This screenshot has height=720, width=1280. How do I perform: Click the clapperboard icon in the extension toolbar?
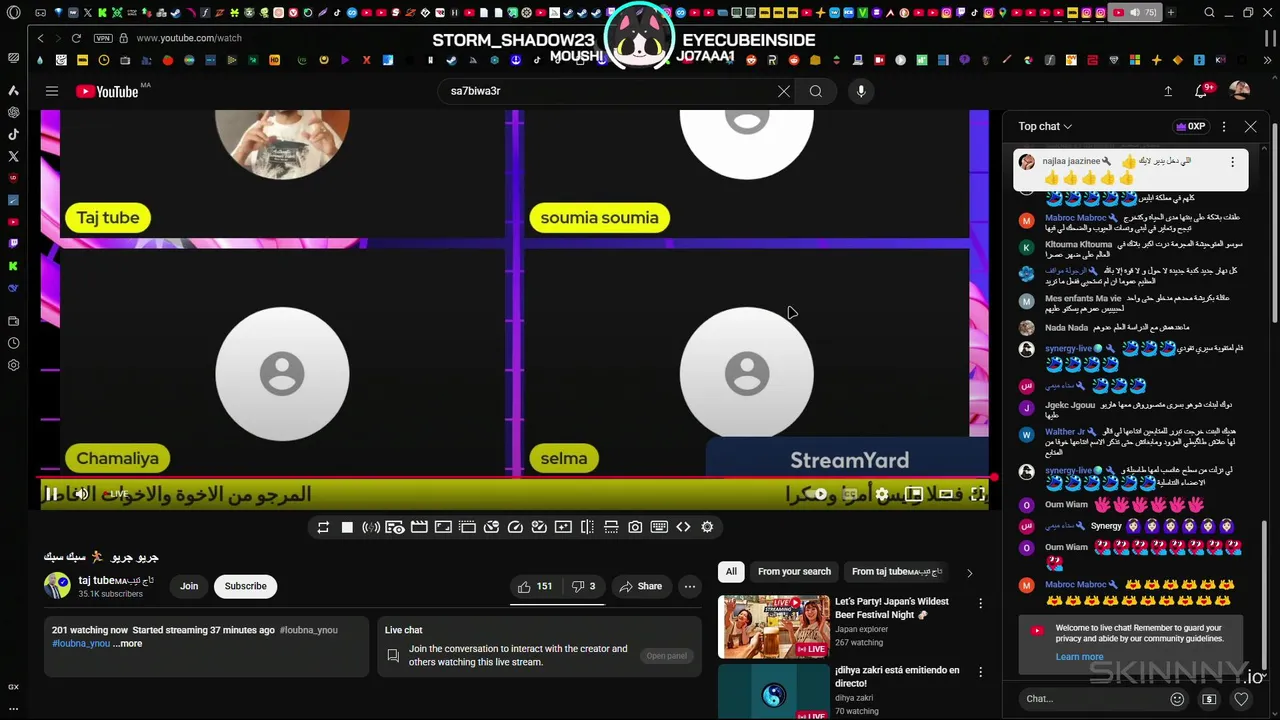[419, 527]
